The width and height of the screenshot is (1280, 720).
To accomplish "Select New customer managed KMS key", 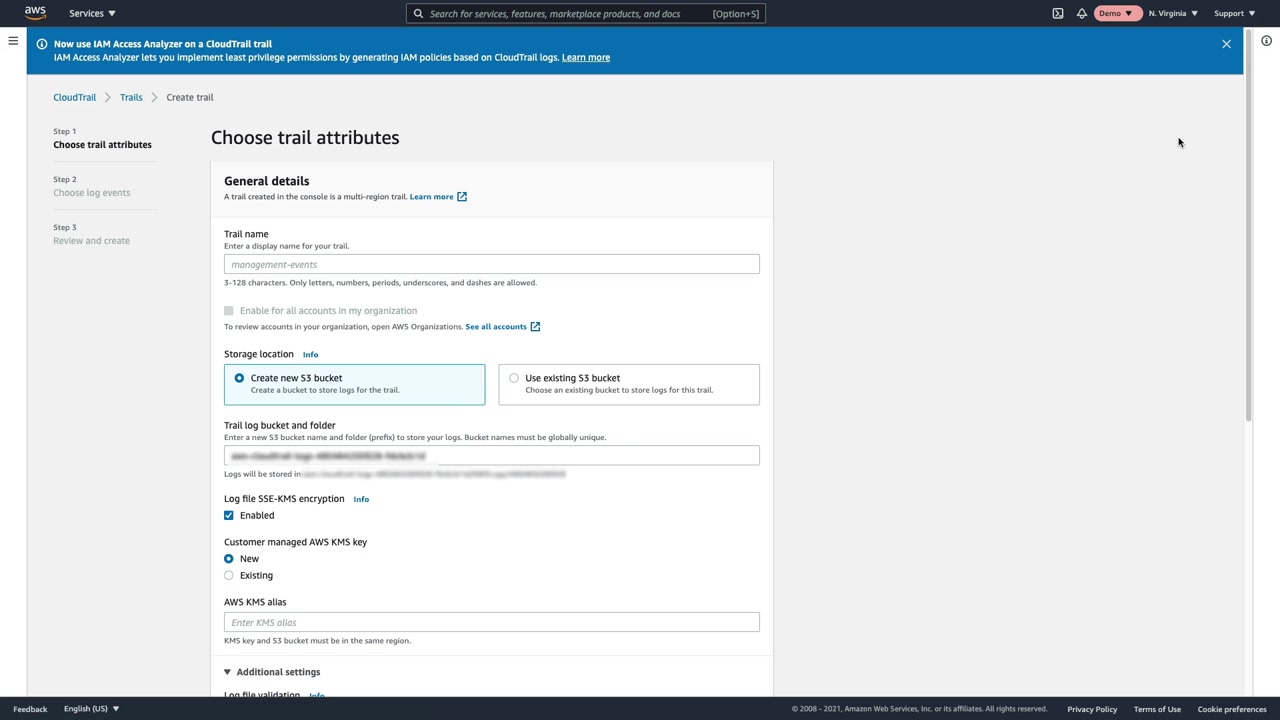I will click(x=229, y=559).
